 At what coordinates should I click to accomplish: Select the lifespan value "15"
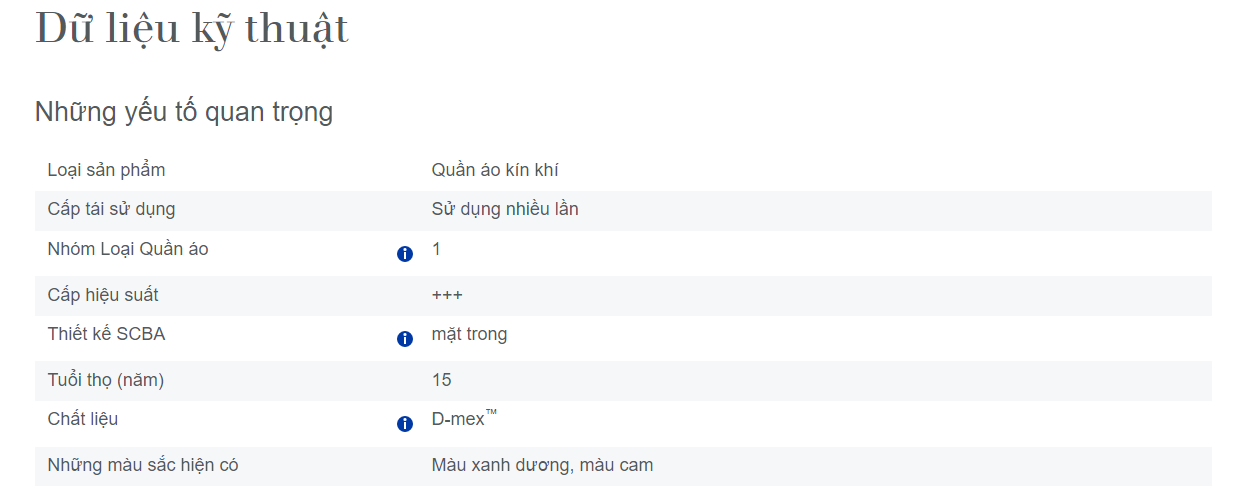click(x=441, y=380)
